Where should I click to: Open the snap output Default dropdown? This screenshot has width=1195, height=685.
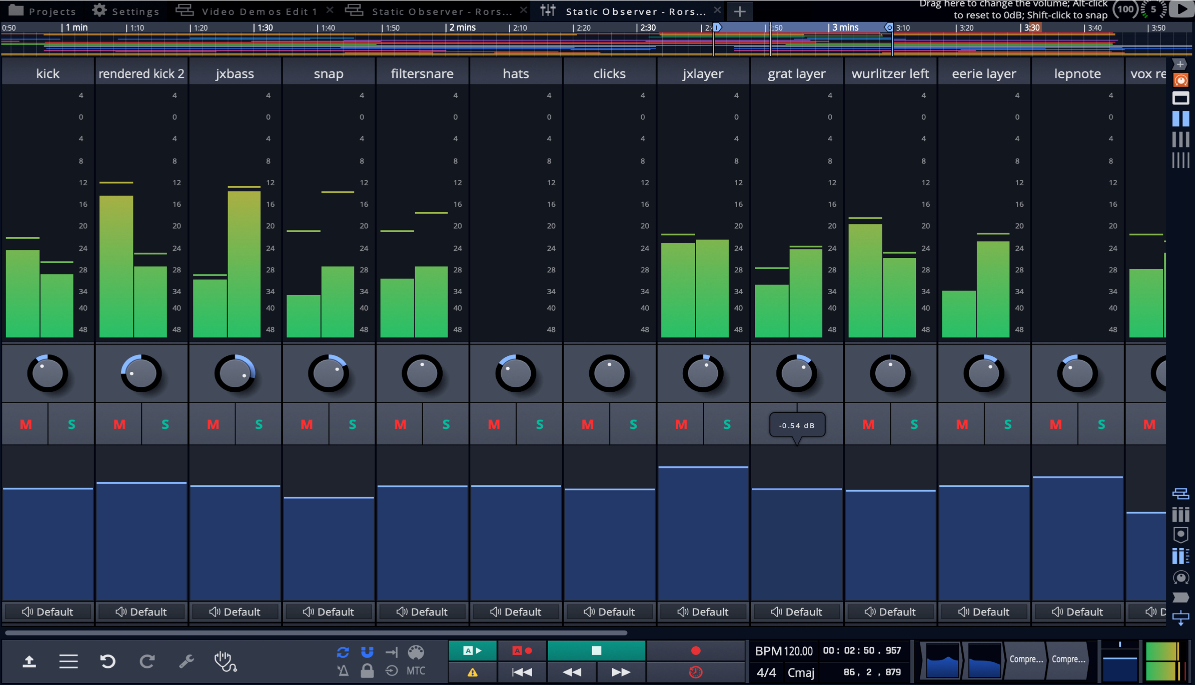point(328,612)
